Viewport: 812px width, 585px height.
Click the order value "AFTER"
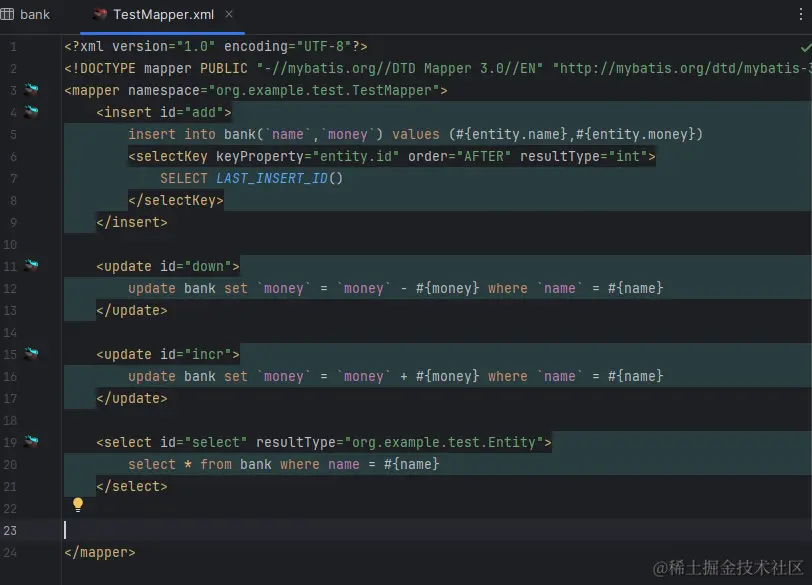point(484,156)
